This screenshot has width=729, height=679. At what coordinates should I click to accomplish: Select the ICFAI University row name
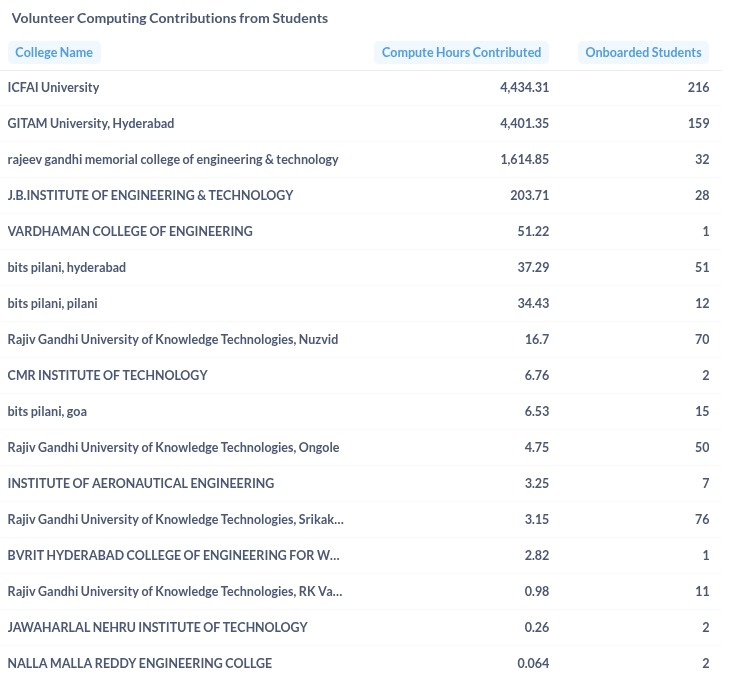(x=53, y=87)
